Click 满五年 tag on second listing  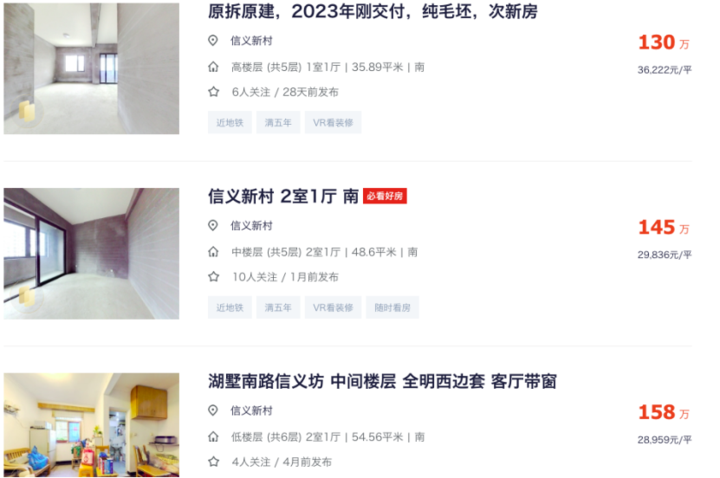278,308
